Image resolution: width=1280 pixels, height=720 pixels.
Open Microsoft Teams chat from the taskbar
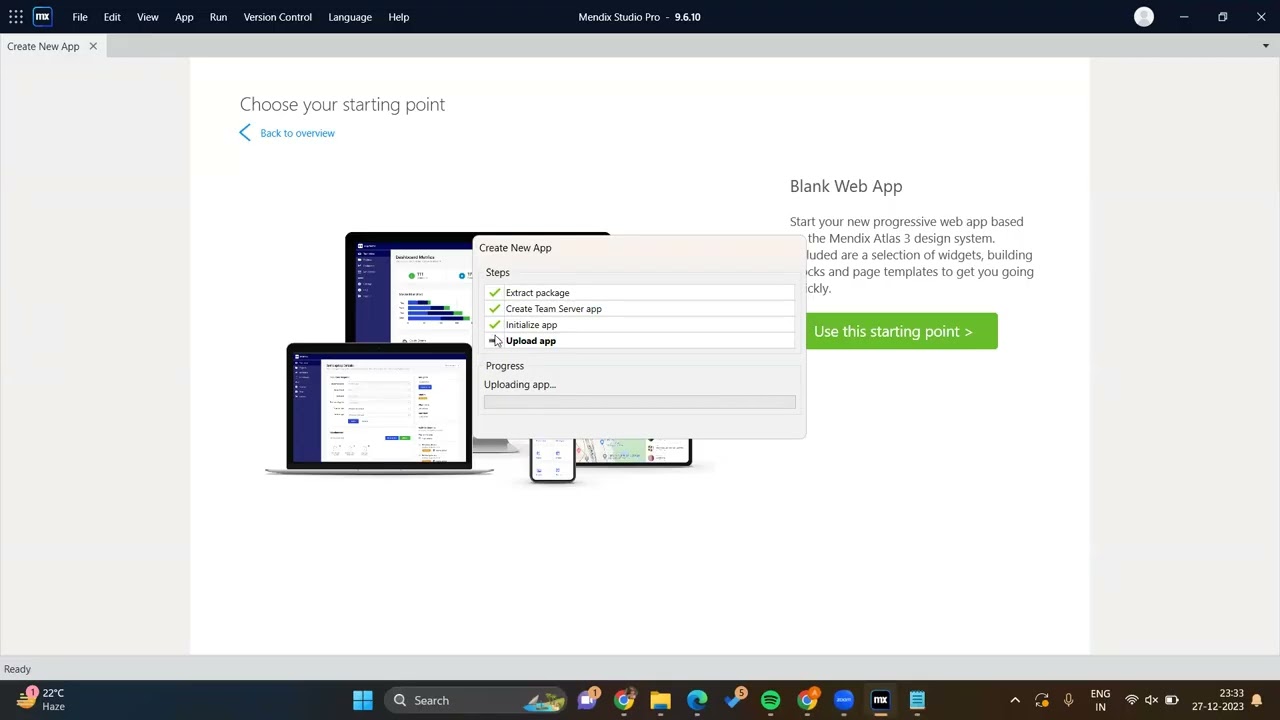(588, 700)
